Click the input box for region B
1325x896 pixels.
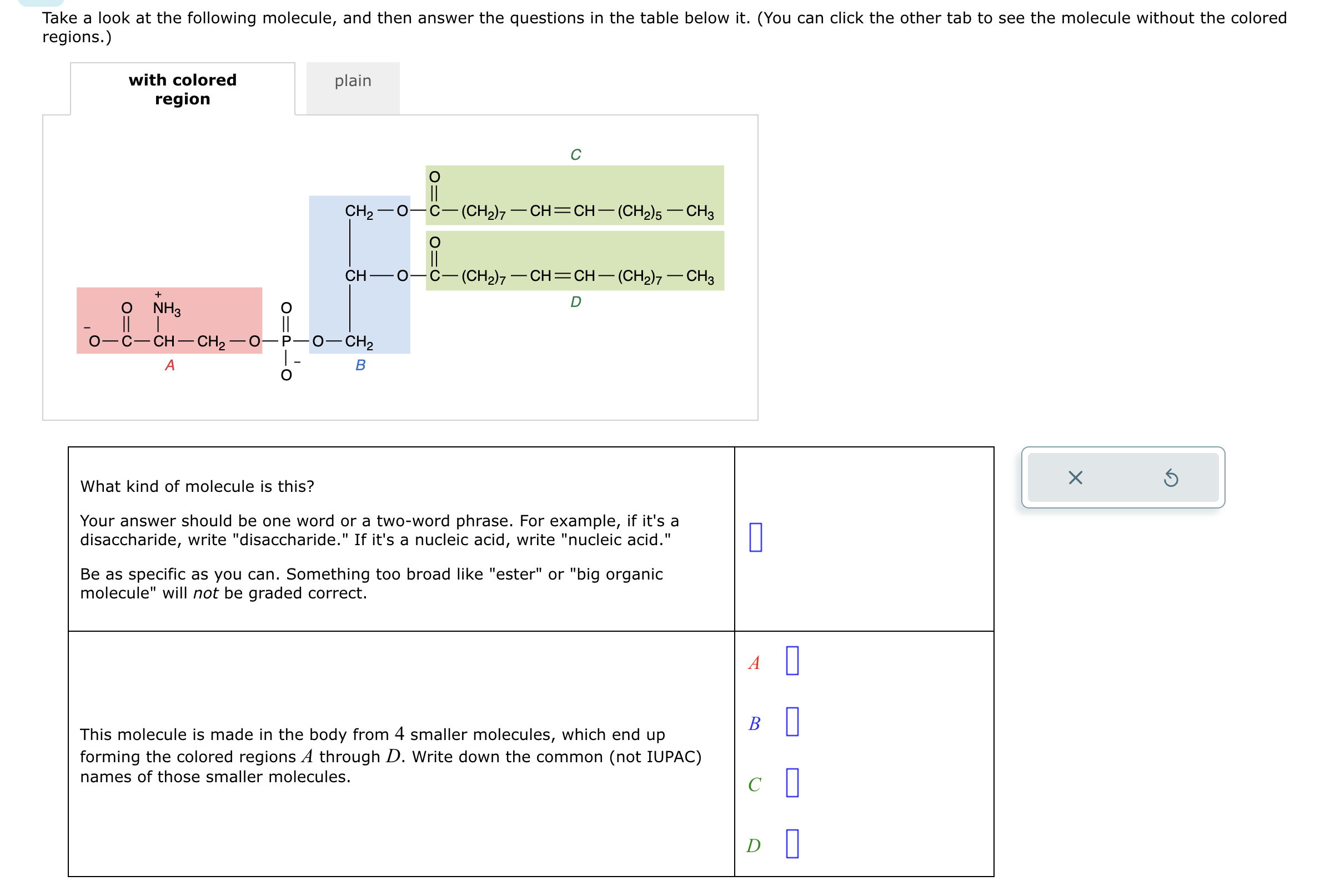point(792,723)
